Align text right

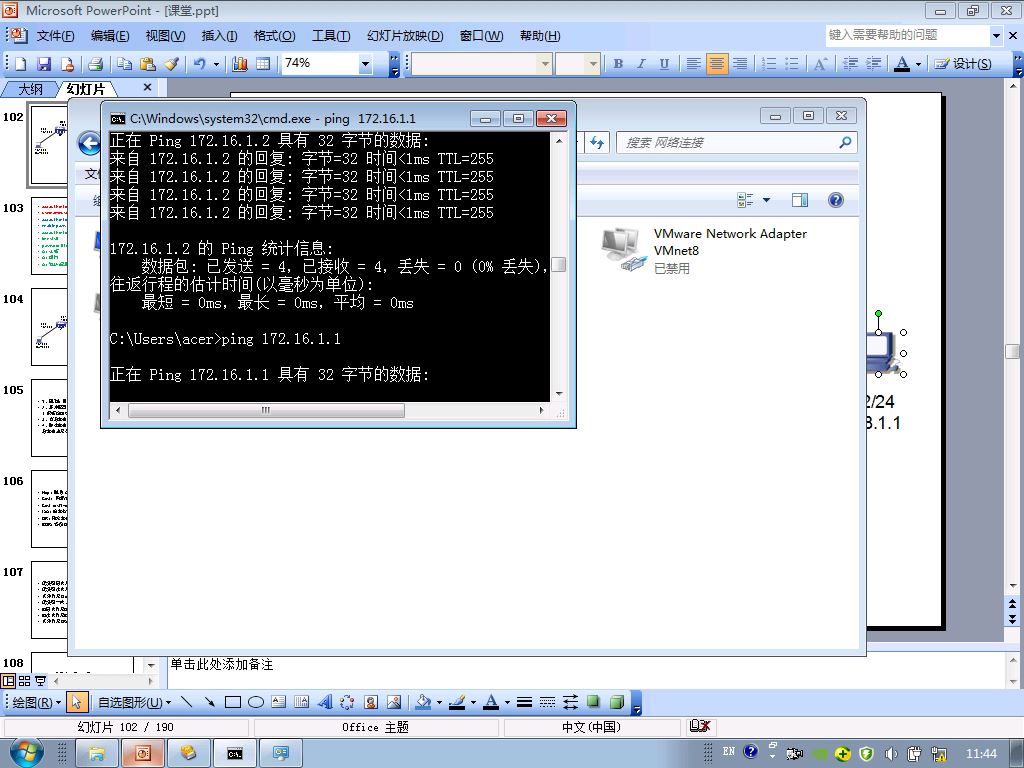[x=740, y=63]
